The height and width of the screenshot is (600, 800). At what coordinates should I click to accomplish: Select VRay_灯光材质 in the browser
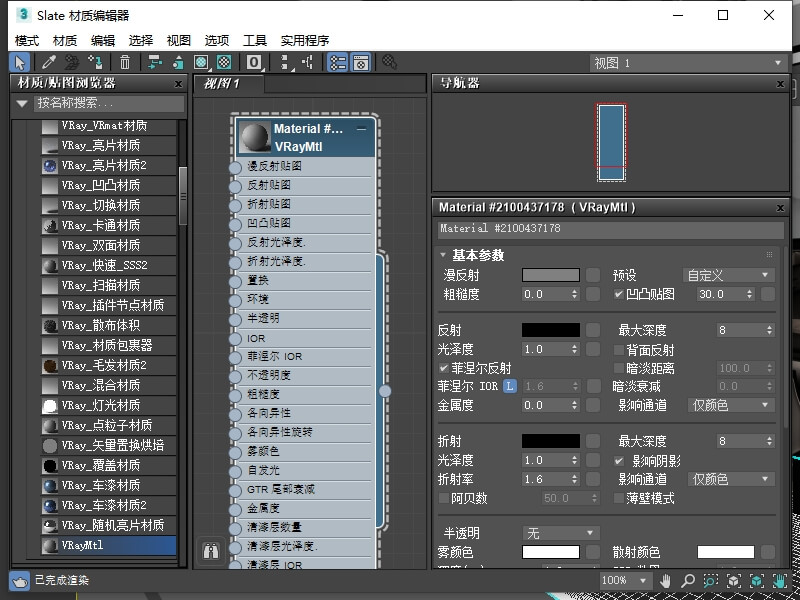pos(109,405)
